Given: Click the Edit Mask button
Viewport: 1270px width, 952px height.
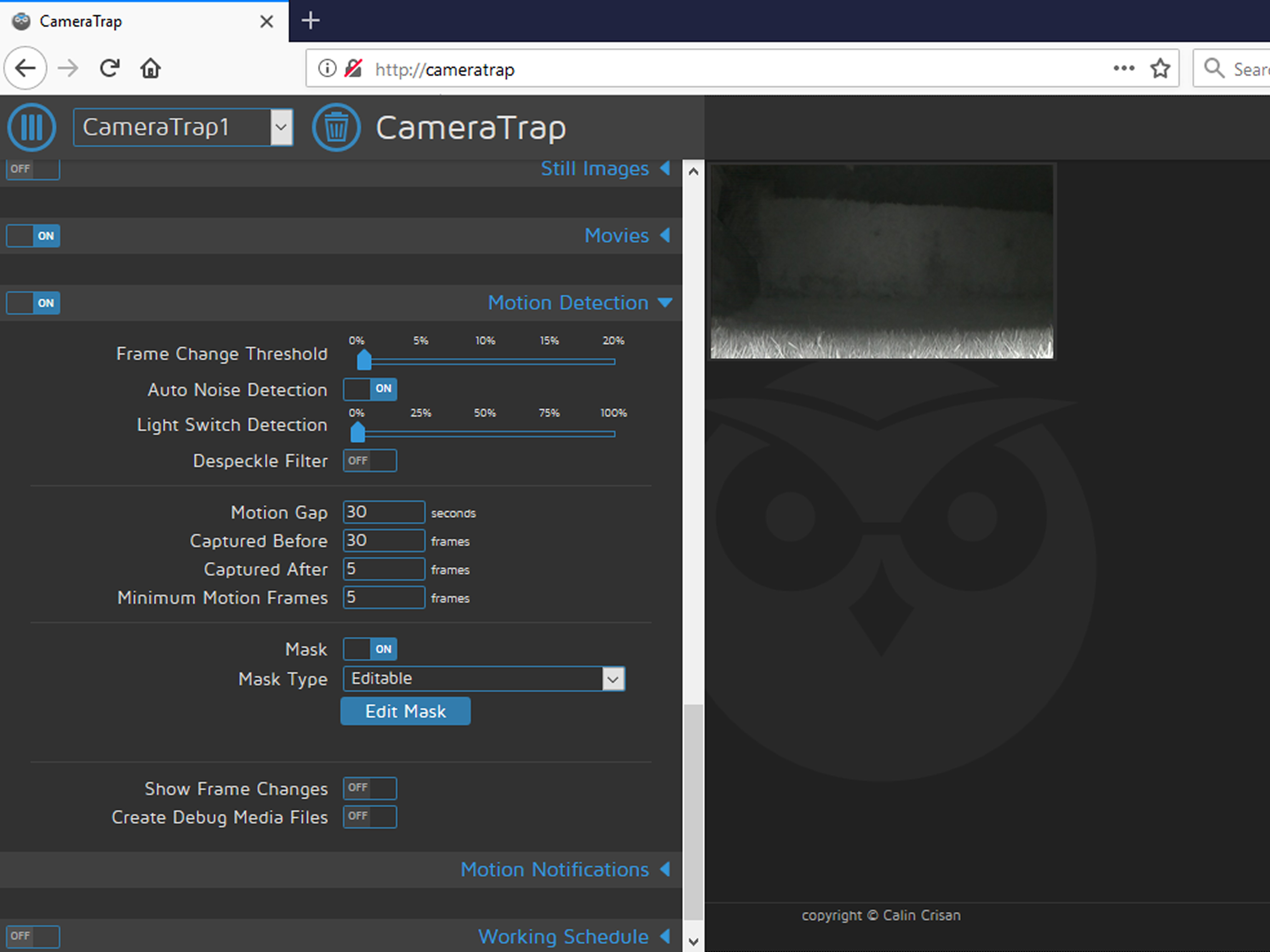Looking at the screenshot, I should [405, 711].
